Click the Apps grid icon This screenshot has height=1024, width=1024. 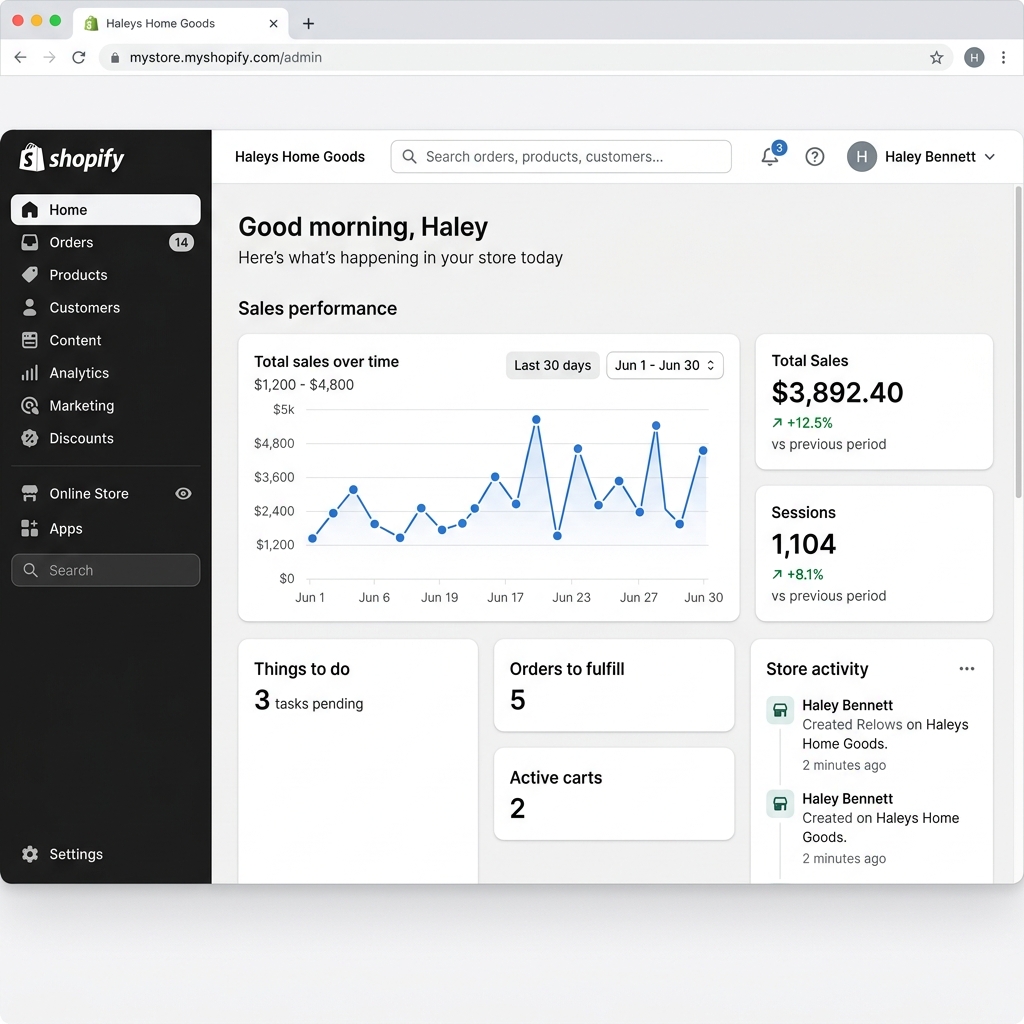[x=29, y=528]
